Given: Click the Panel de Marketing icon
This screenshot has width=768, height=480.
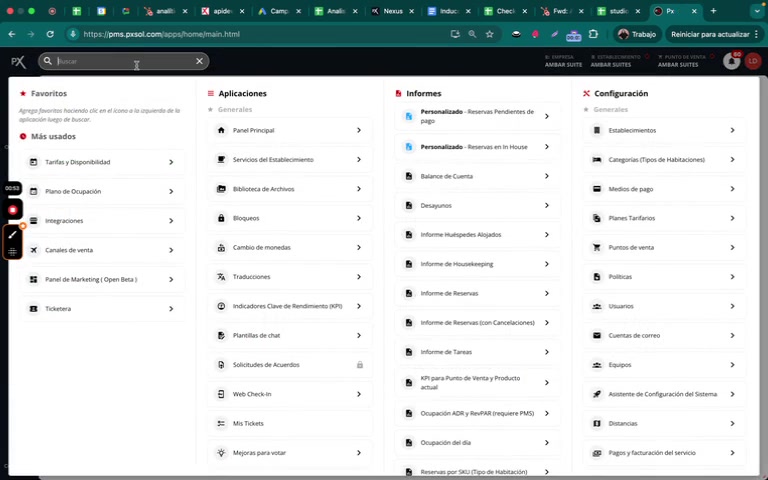Looking at the screenshot, I should 33,280.
